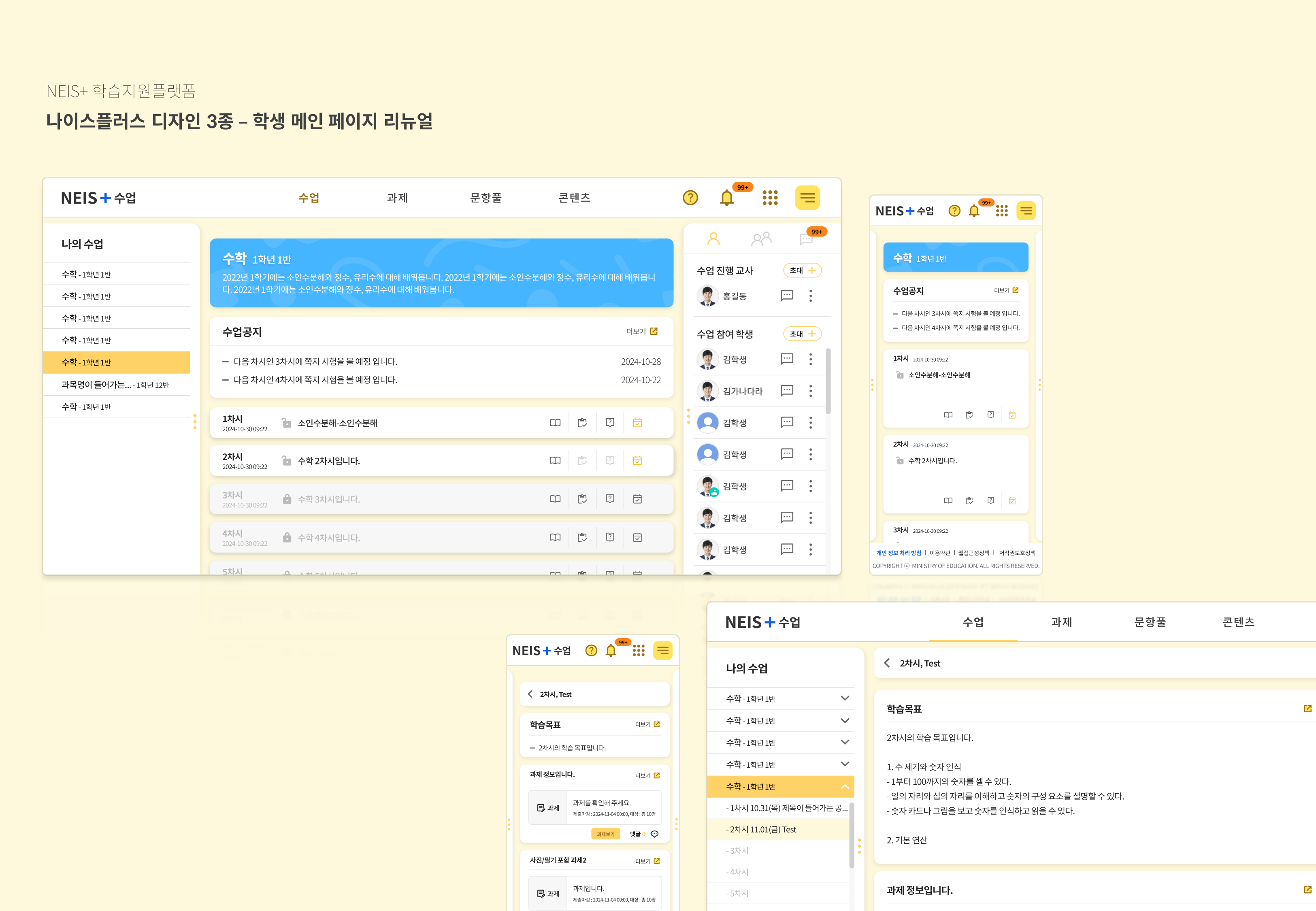This screenshot has height=911, width=1316.
Task: Open notifications bell with 99+ badge
Action: click(x=726, y=198)
